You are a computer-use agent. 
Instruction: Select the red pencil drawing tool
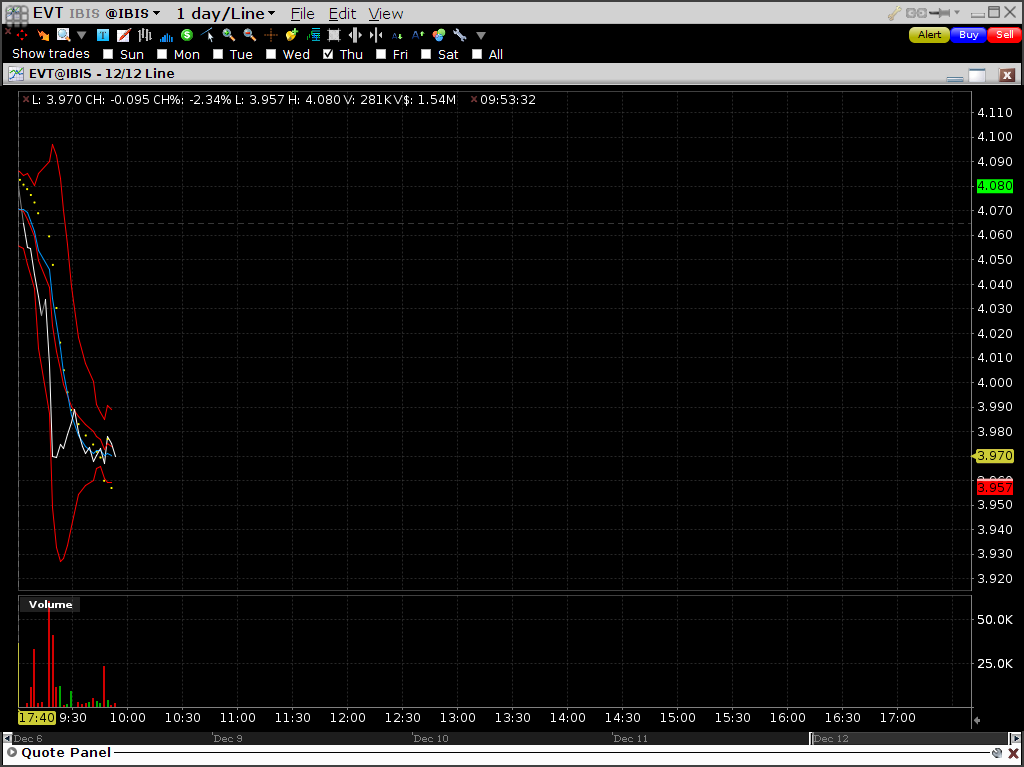pos(123,35)
